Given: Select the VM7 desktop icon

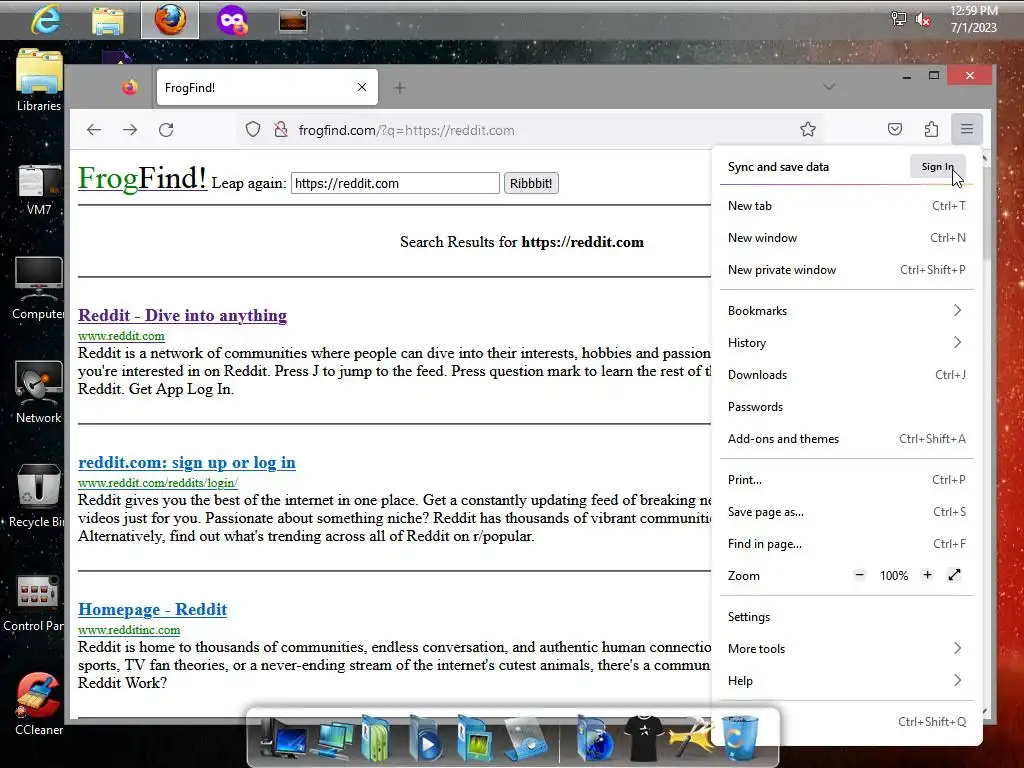Looking at the screenshot, I should tap(39, 190).
